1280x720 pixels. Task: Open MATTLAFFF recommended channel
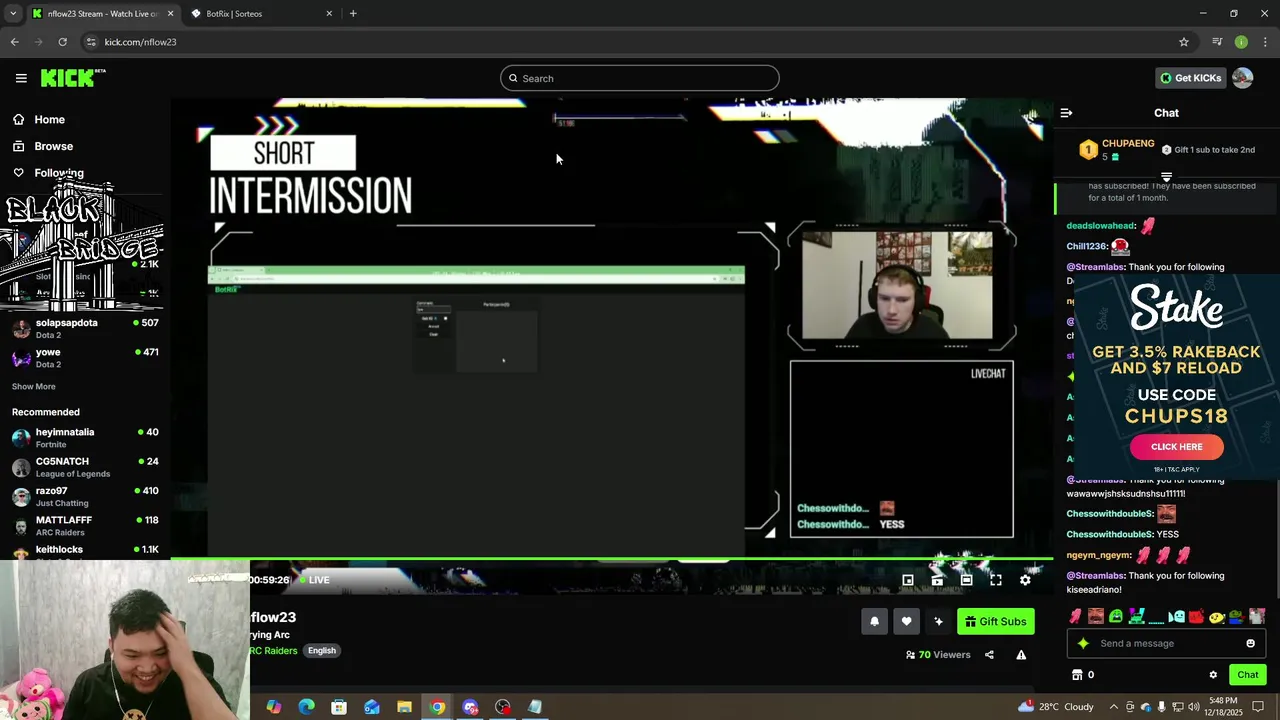pos(85,525)
